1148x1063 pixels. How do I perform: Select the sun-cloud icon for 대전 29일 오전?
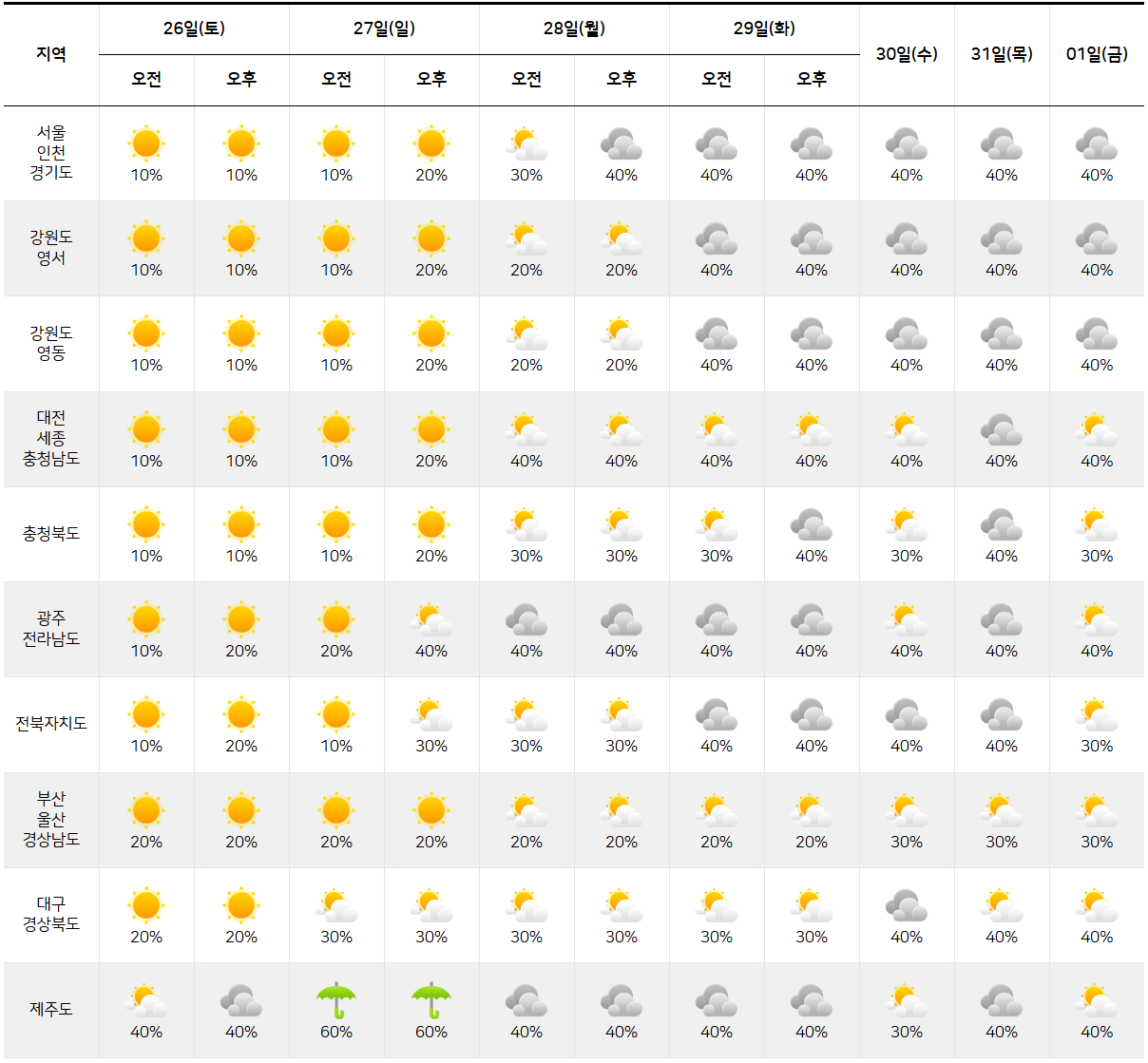(717, 428)
